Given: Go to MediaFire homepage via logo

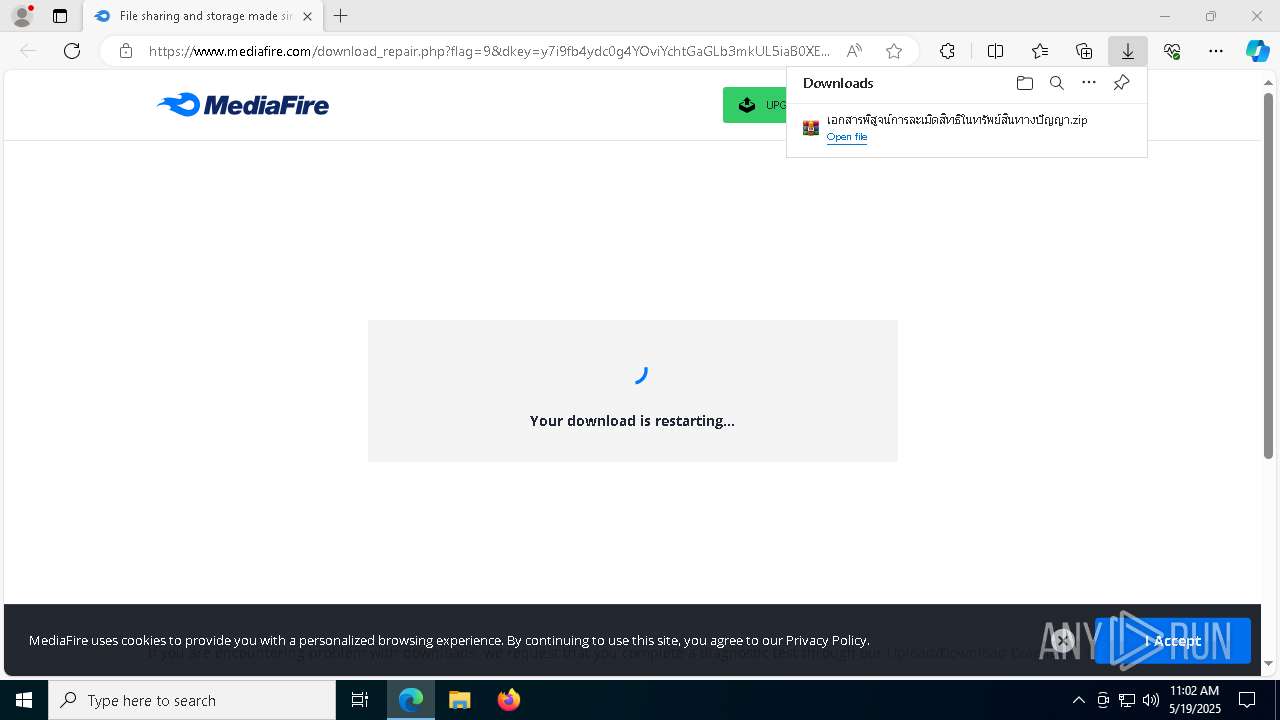Looking at the screenshot, I should tap(243, 105).
